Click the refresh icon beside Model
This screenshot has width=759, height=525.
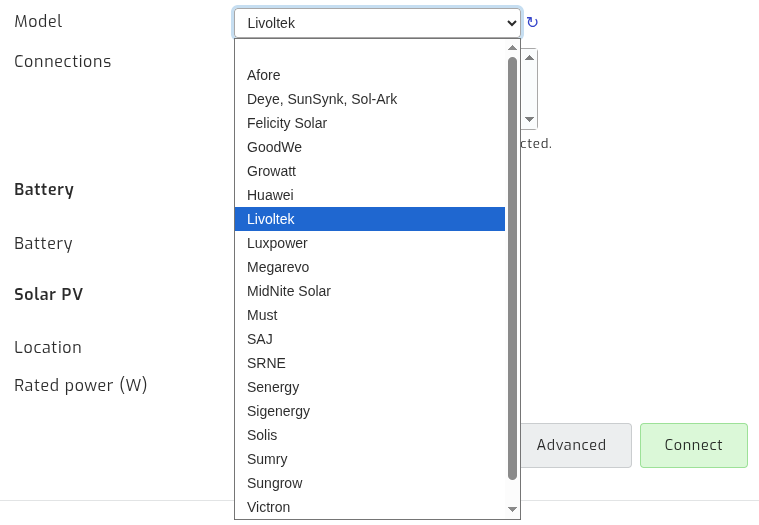[x=532, y=22]
